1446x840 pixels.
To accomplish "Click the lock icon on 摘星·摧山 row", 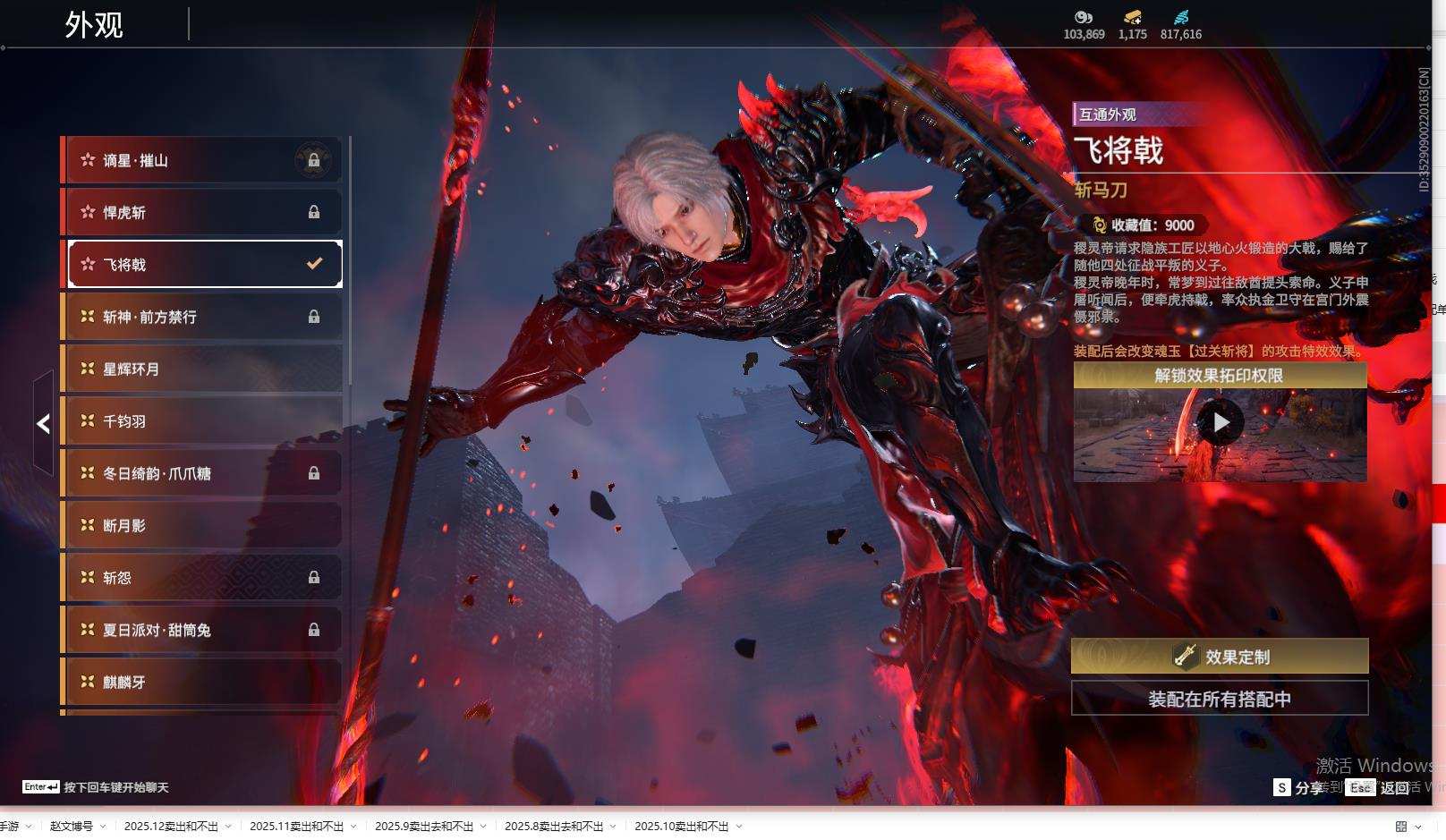I will coord(314,160).
